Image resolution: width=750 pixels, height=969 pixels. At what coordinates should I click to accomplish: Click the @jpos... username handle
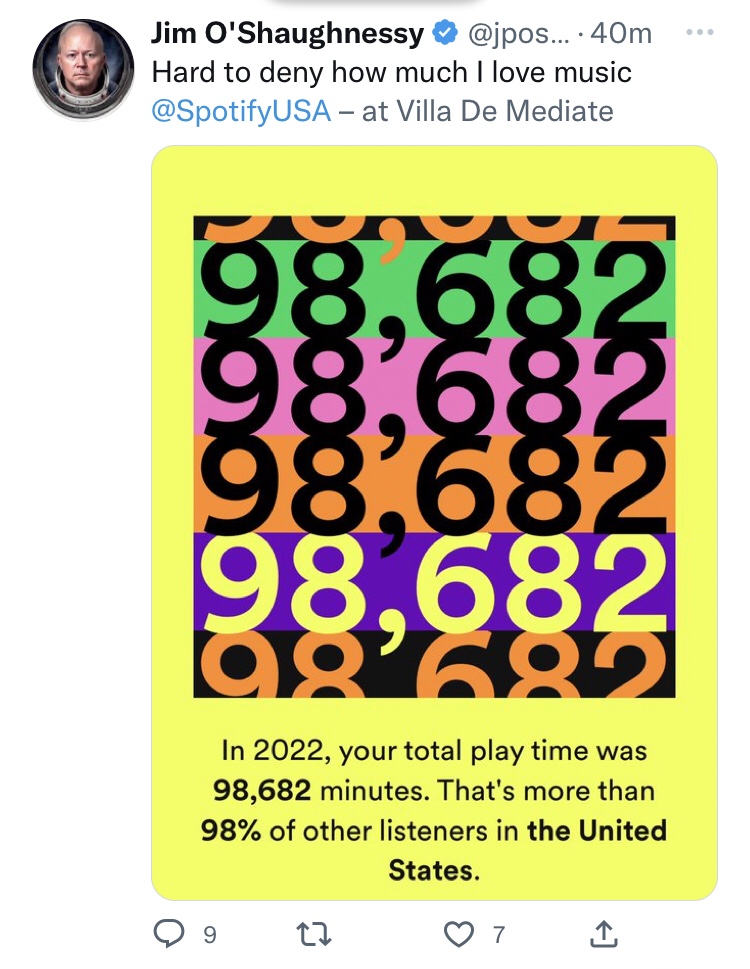tap(514, 34)
